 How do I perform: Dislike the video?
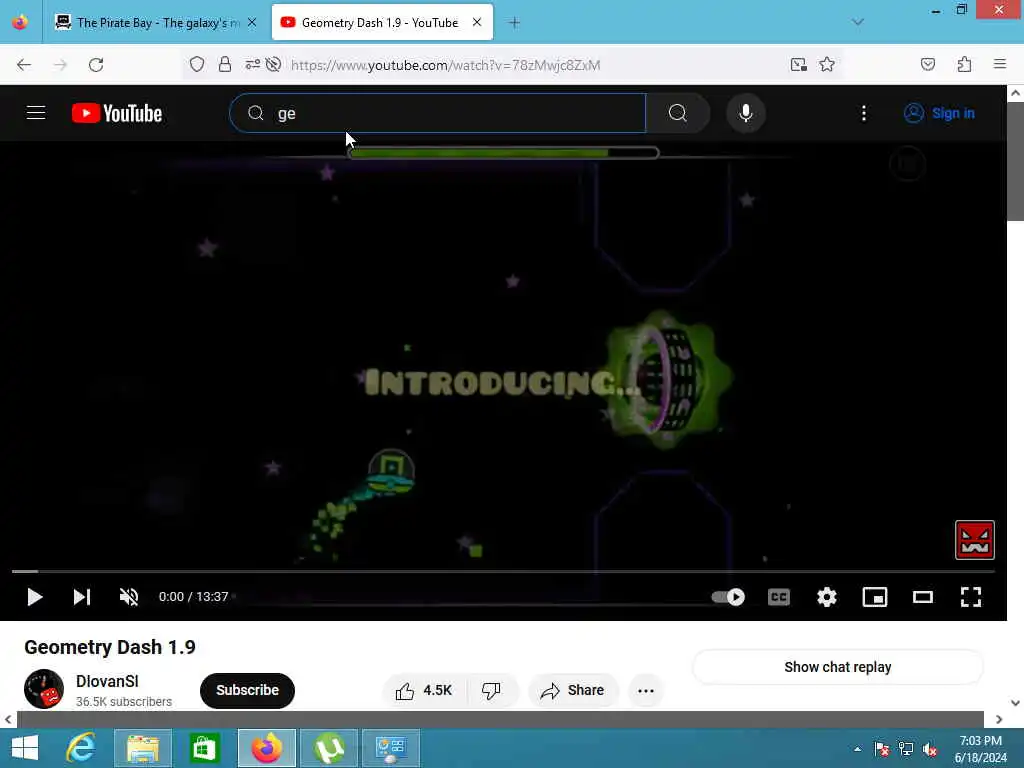[491, 690]
